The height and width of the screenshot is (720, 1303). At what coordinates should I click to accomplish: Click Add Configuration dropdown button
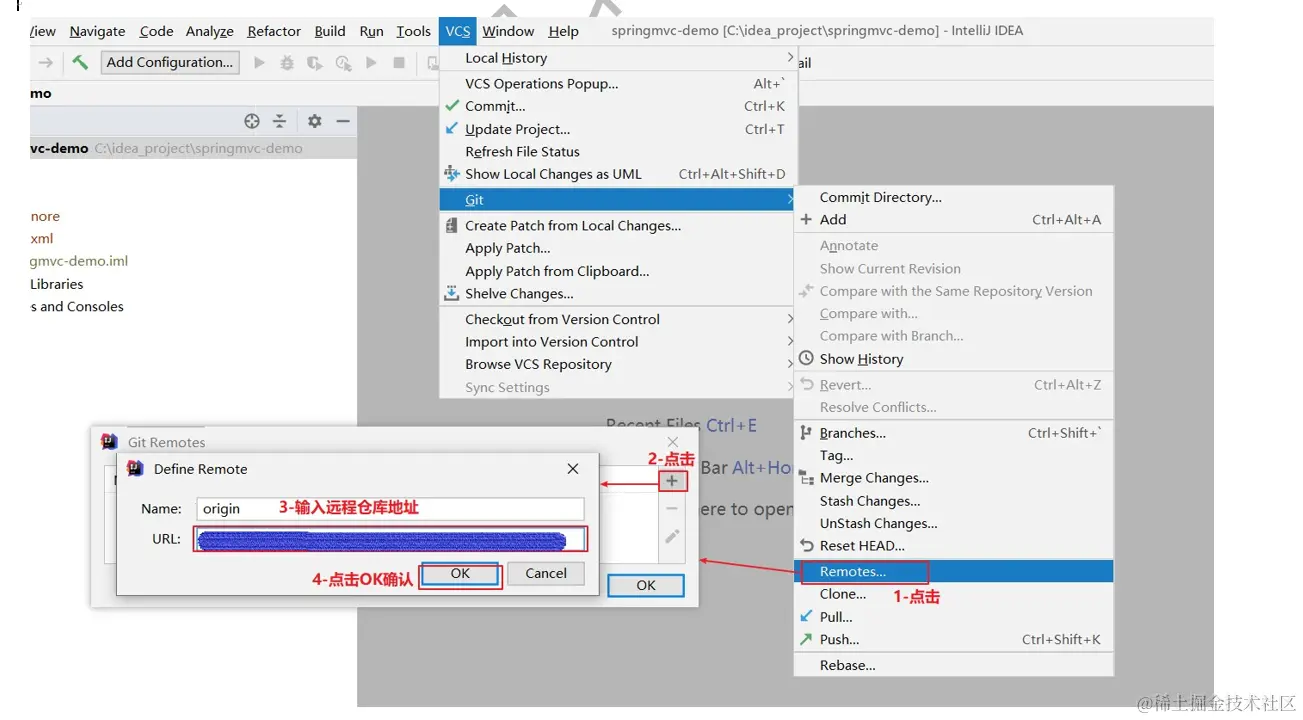[171, 62]
